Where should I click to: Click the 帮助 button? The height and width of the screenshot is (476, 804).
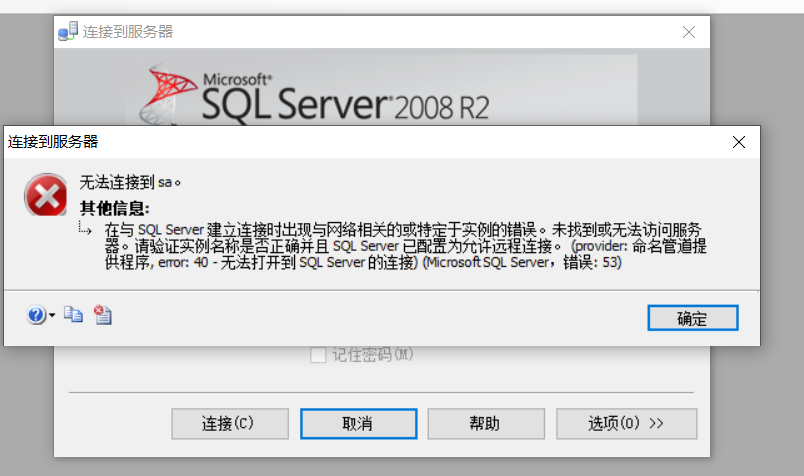pyautogui.click(x=486, y=424)
